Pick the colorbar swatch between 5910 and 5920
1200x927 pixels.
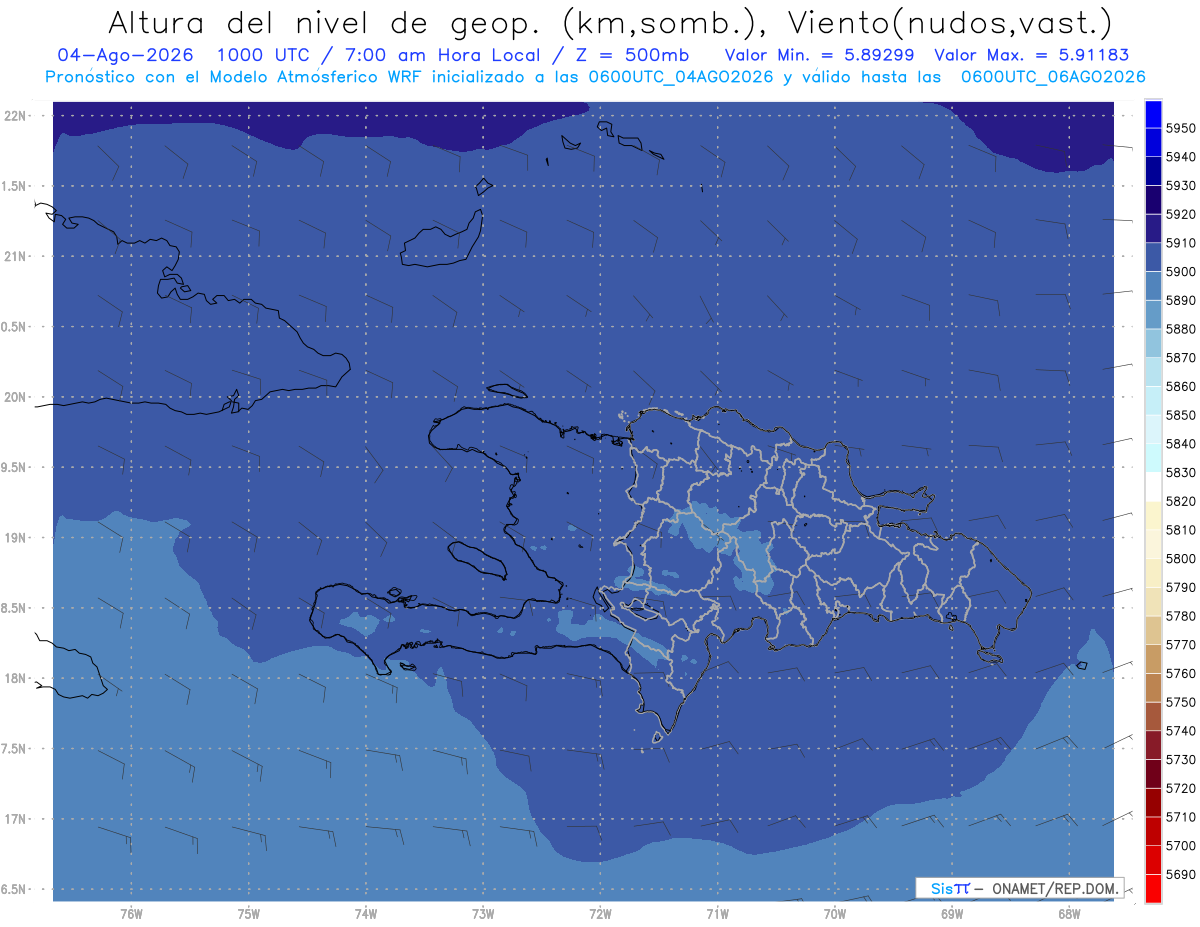pos(1153,229)
